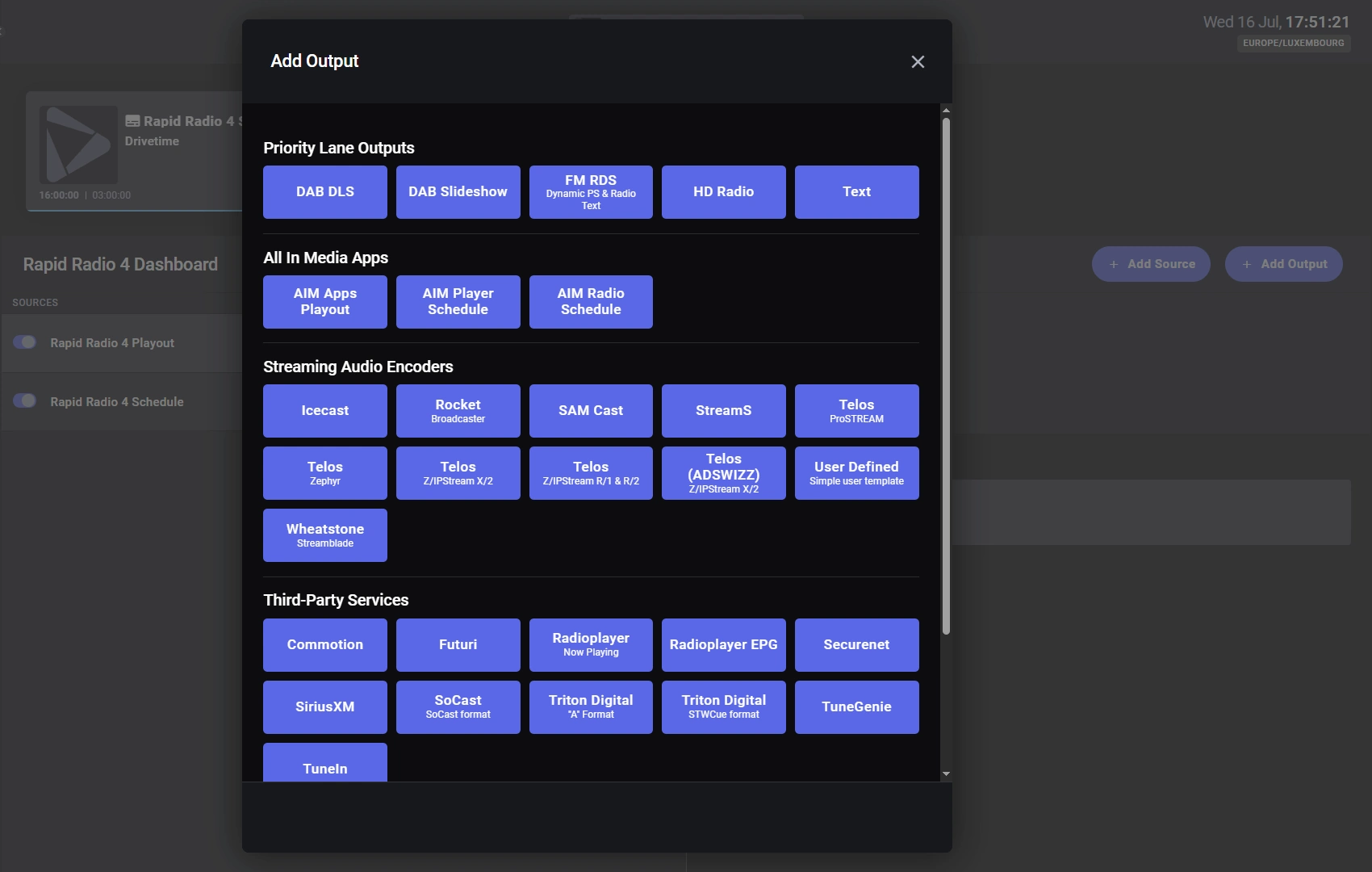Select AIM Radio Schedule
Image resolution: width=1372 pixels, height=872 pixels.
coord(591,302)
